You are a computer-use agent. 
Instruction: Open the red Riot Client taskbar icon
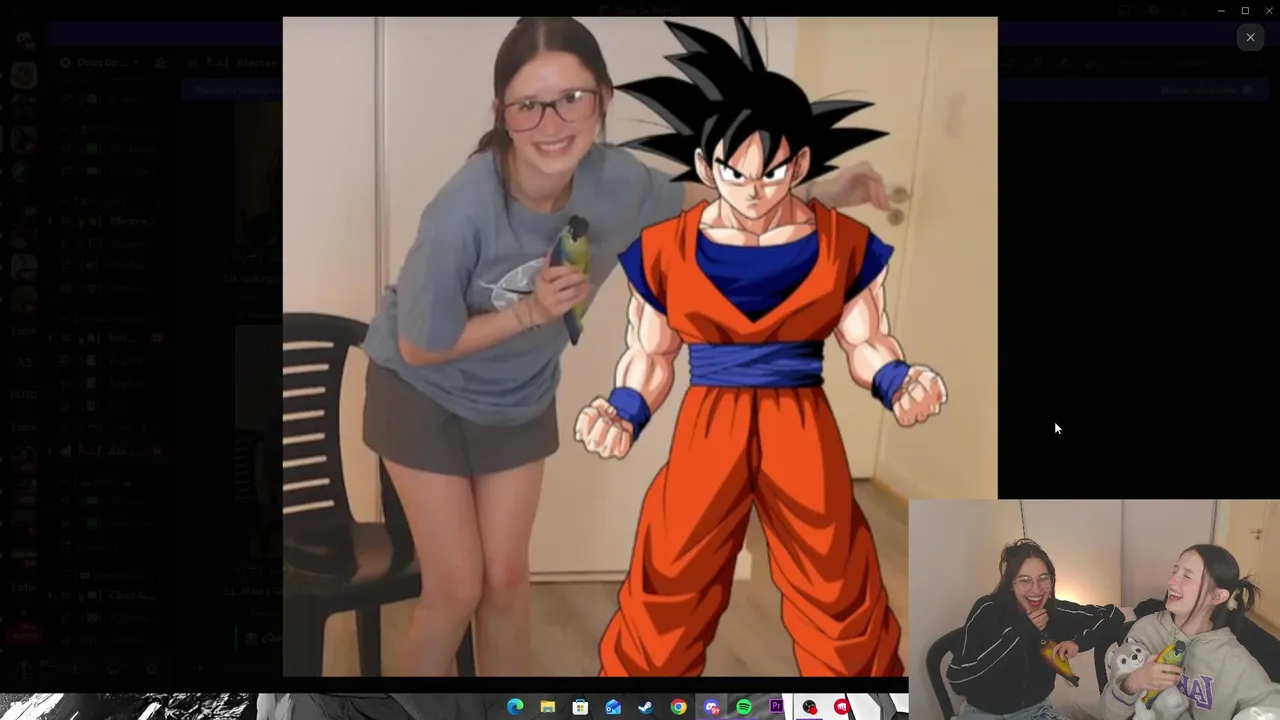coord(842,707)
